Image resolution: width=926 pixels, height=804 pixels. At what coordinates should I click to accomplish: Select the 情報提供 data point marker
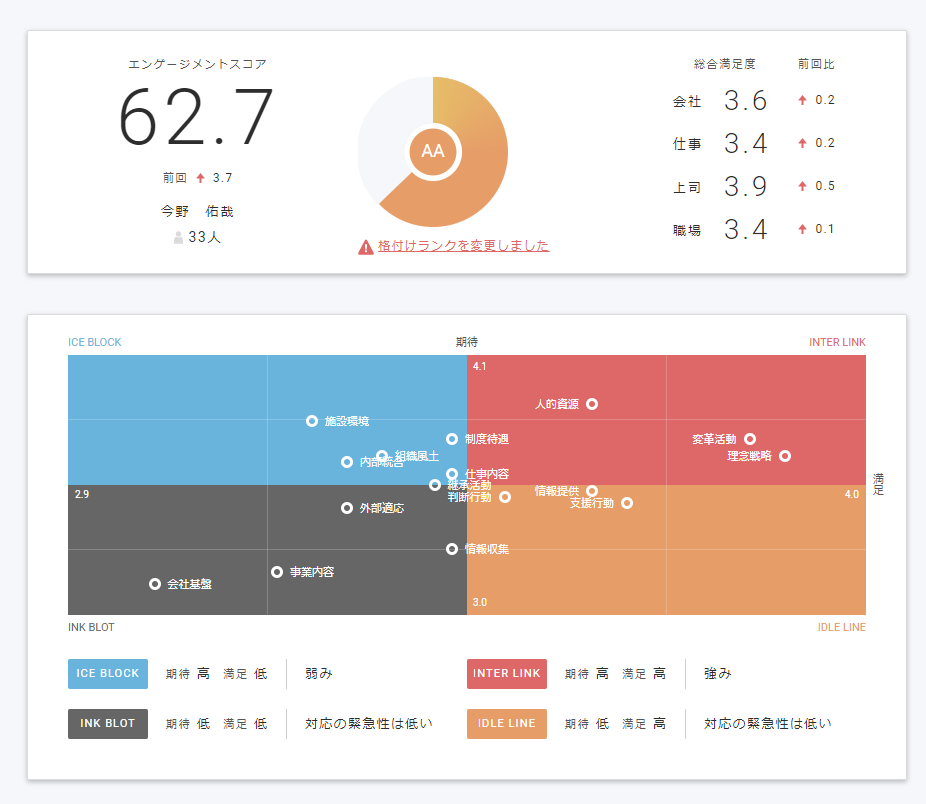pos(592,491)
